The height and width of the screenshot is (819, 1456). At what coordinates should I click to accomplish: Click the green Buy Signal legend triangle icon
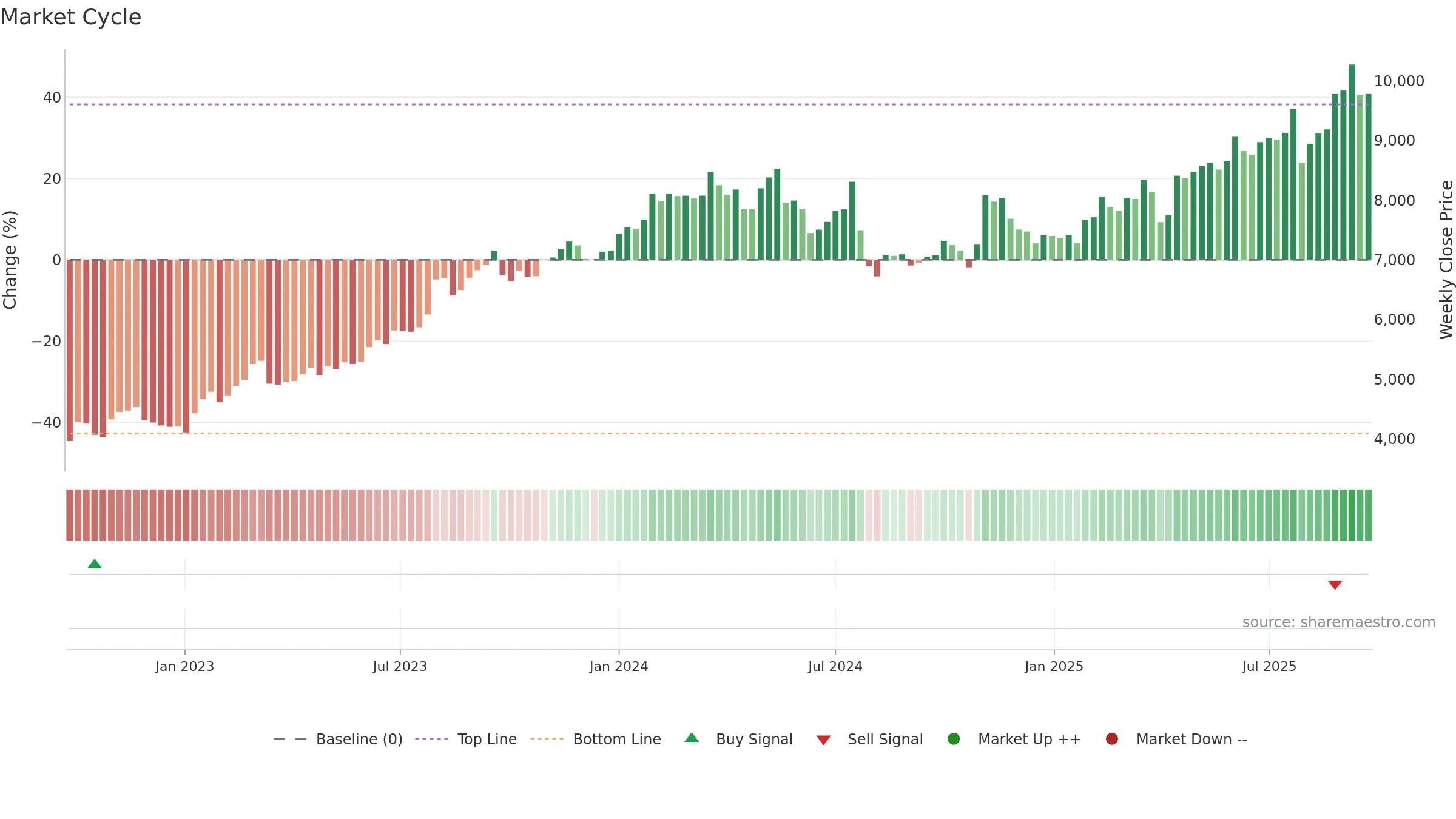click(692, 738)
